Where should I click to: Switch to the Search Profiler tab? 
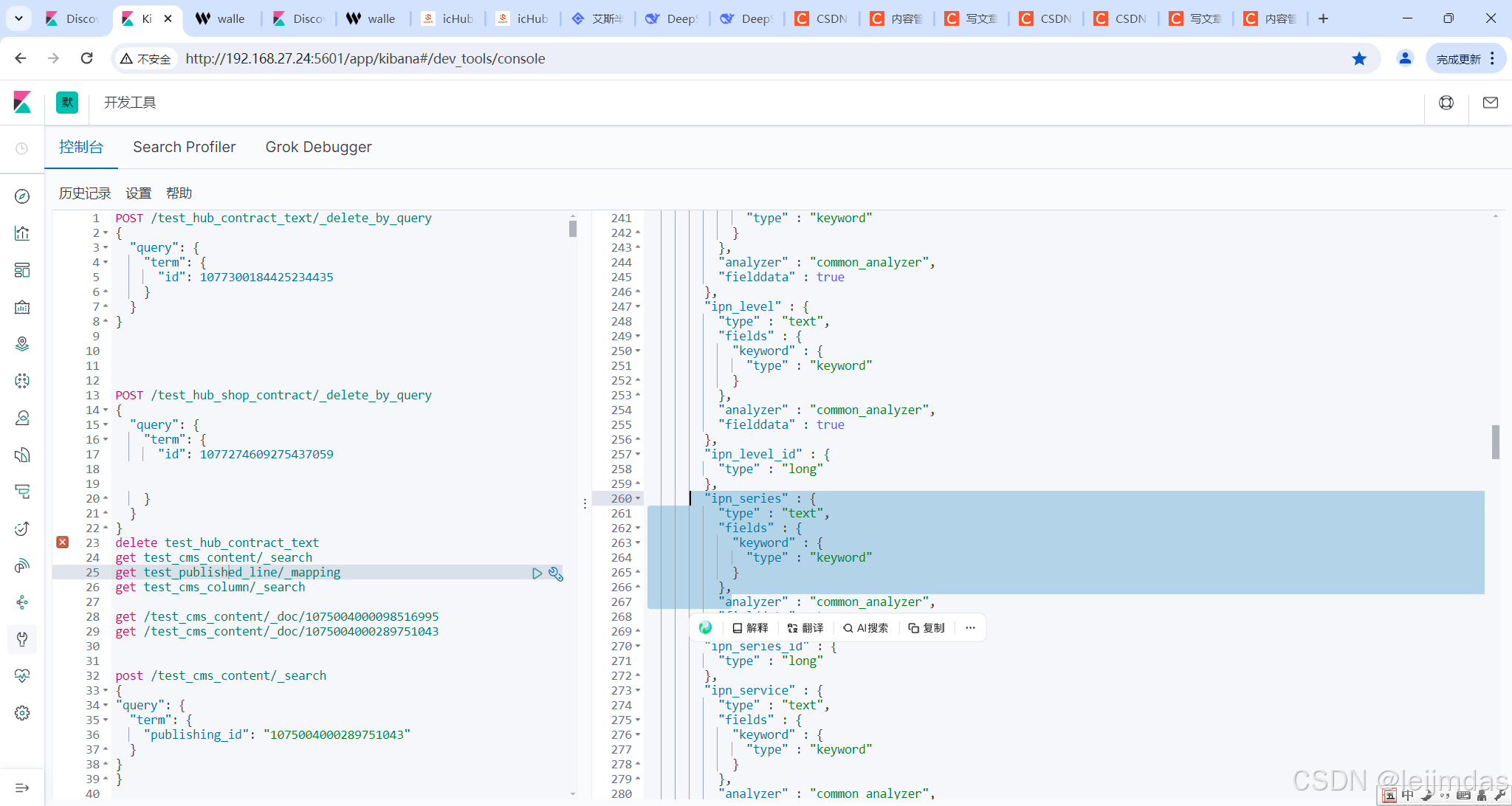point(184,147)
